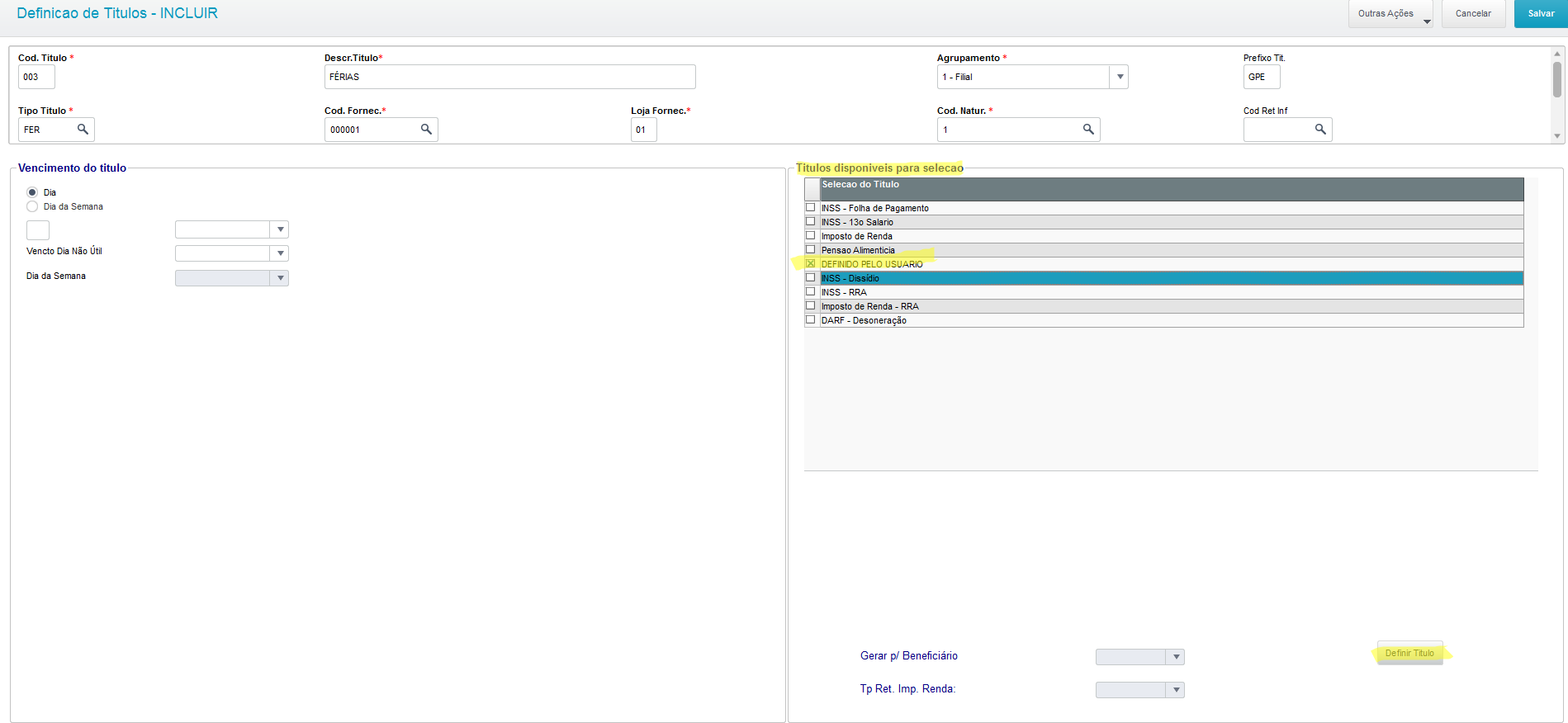Check Imposto de Renda - RRA checkbox

811,305
